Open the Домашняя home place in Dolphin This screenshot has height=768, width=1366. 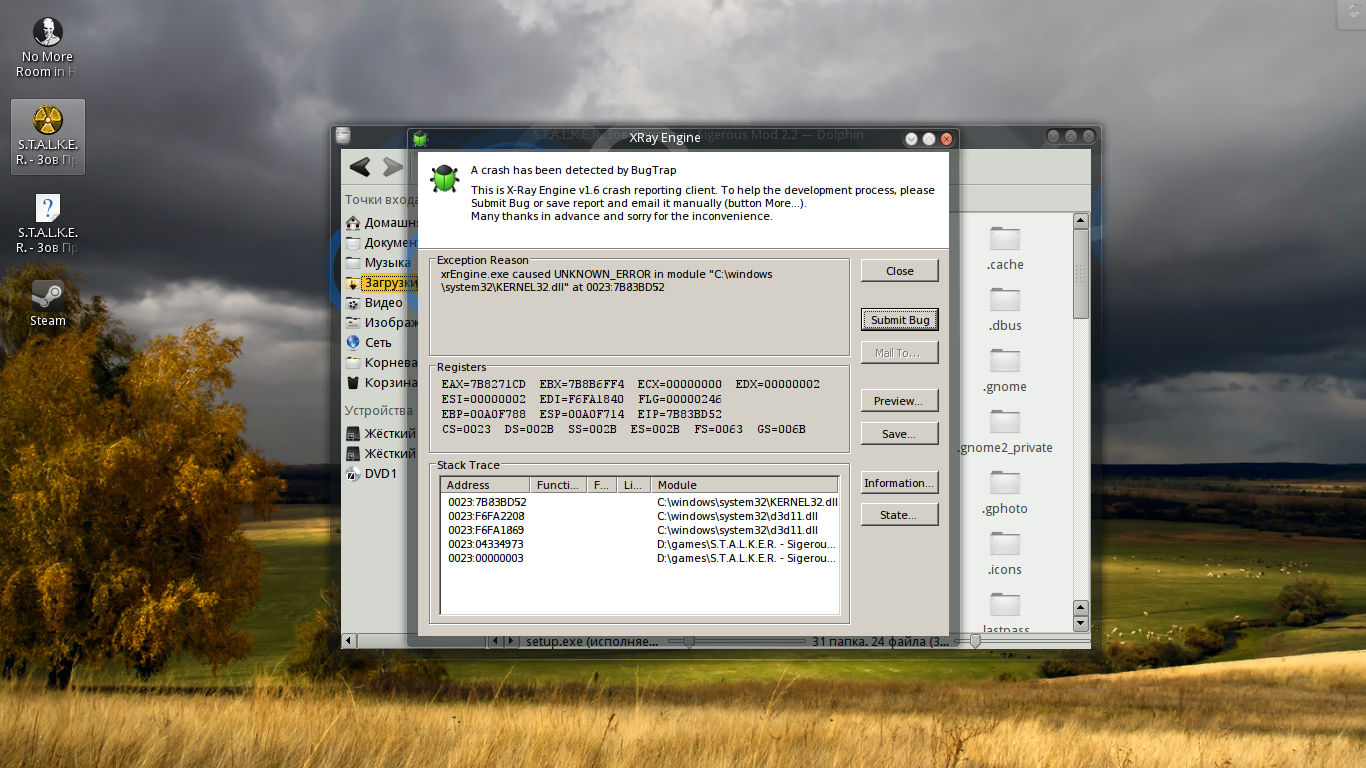(x=382, y=222)
